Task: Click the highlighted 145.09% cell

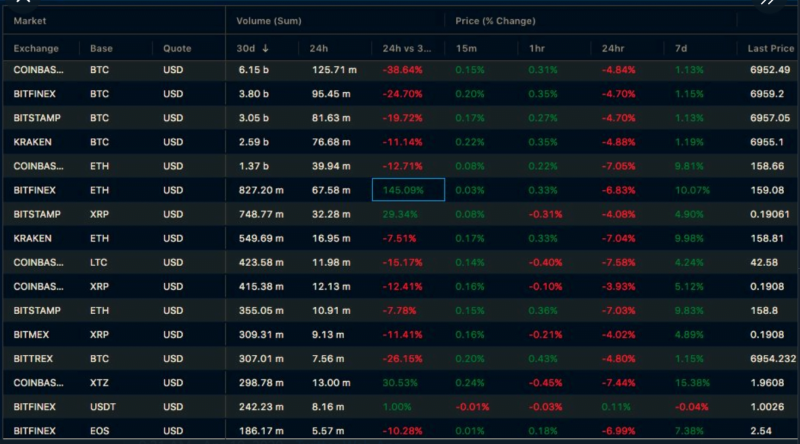Action: (x=408, y=190)
